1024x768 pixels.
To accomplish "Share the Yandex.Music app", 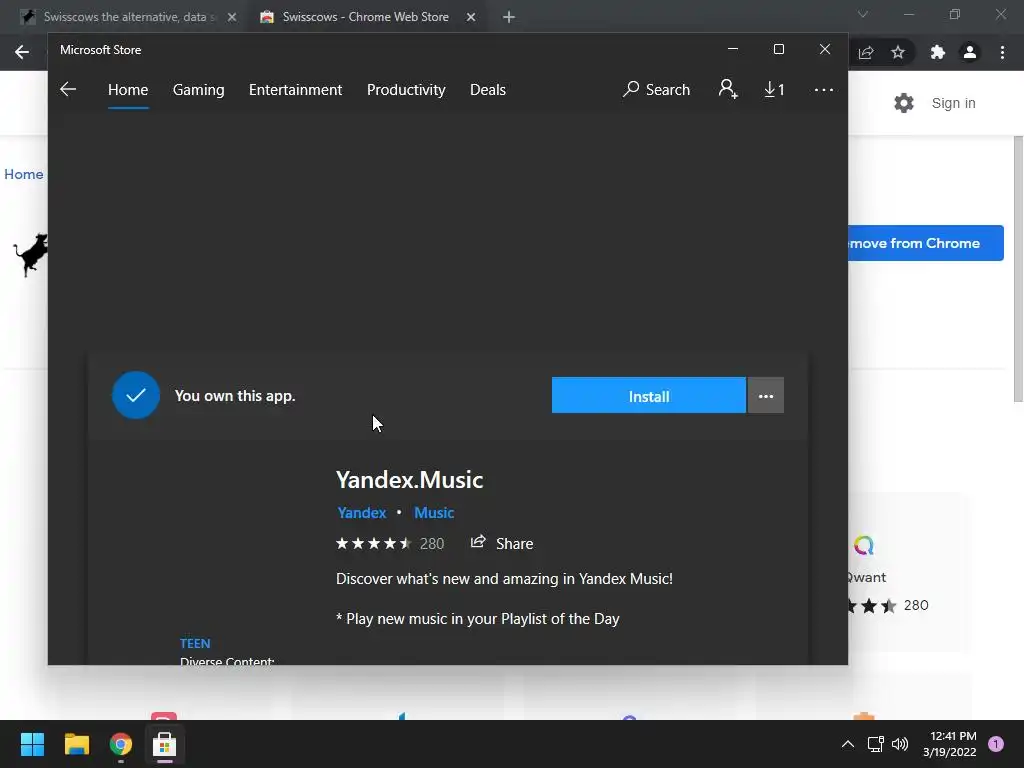I will (x=502, y=543).
